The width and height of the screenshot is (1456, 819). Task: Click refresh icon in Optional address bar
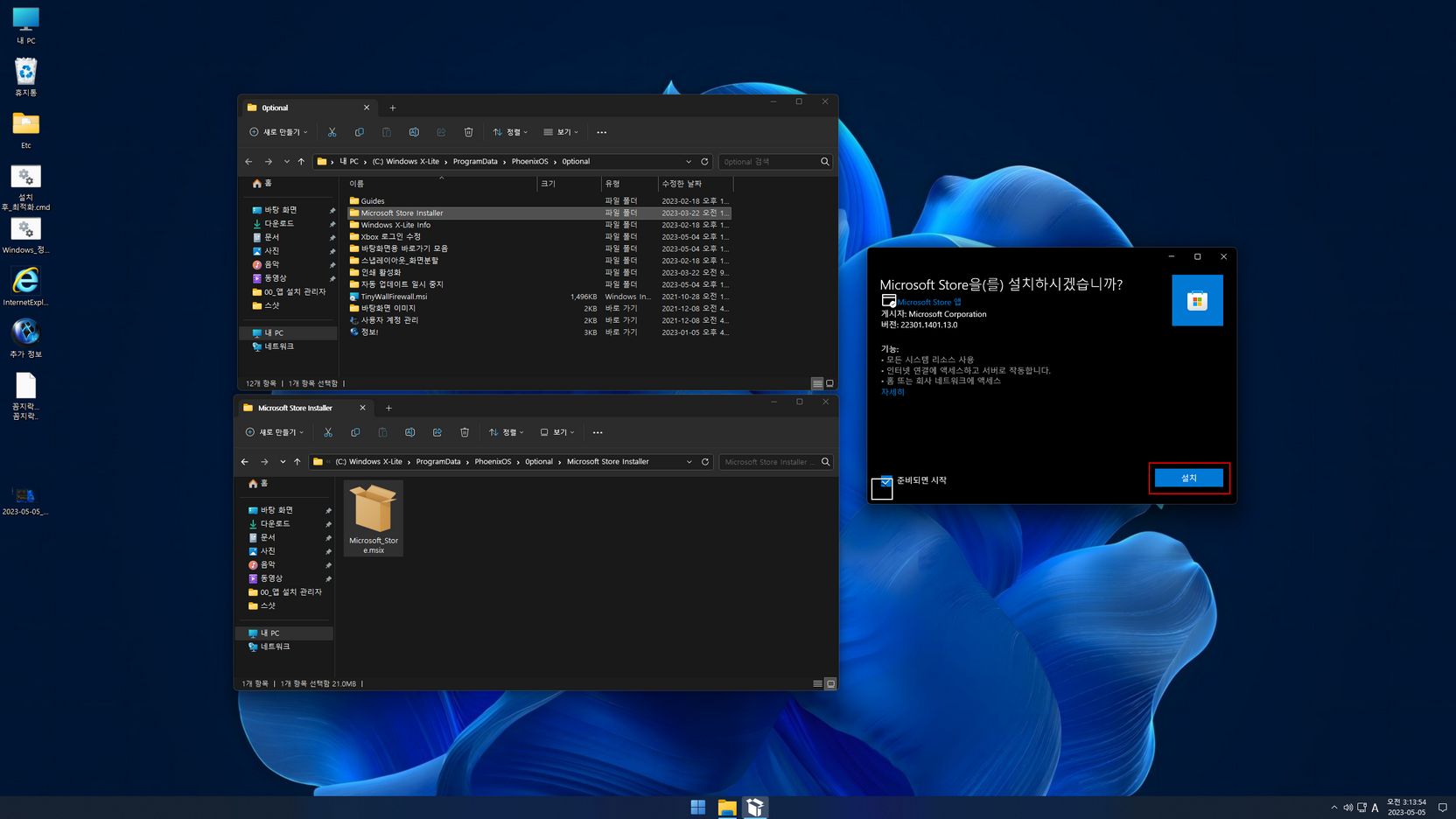pyautogui.click(x=704, y=162)
